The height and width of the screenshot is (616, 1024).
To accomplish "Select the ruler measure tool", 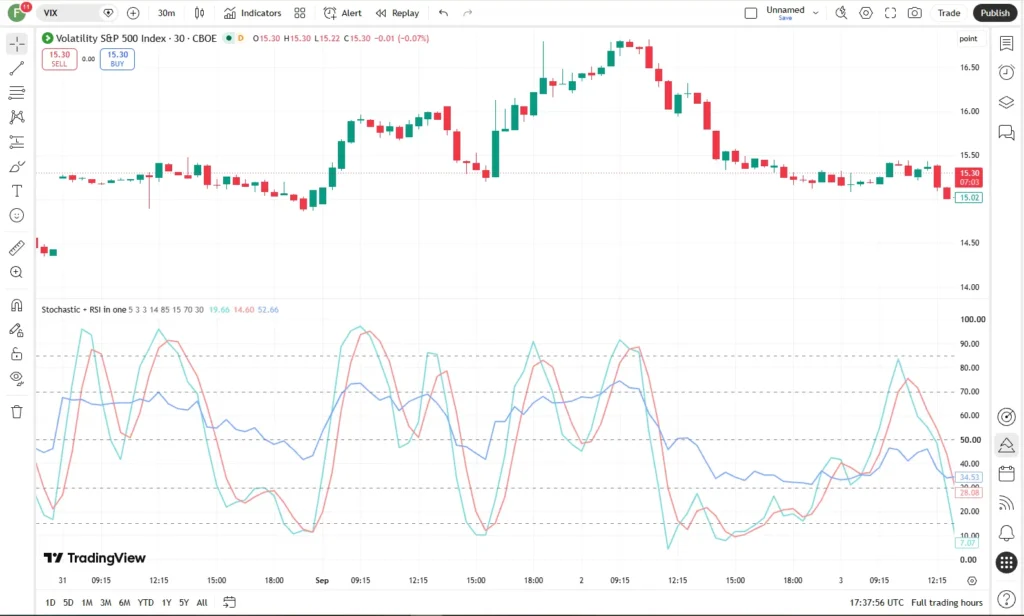I will click(x=17, y=248).
